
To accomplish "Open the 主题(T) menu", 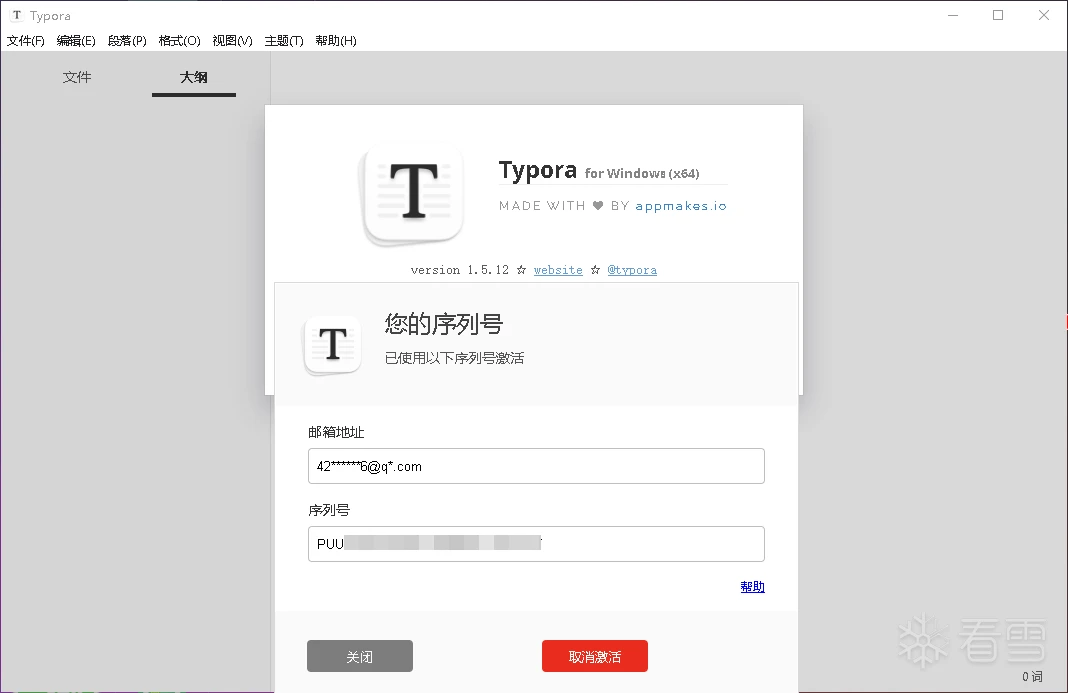I will (x=283, y=41).
